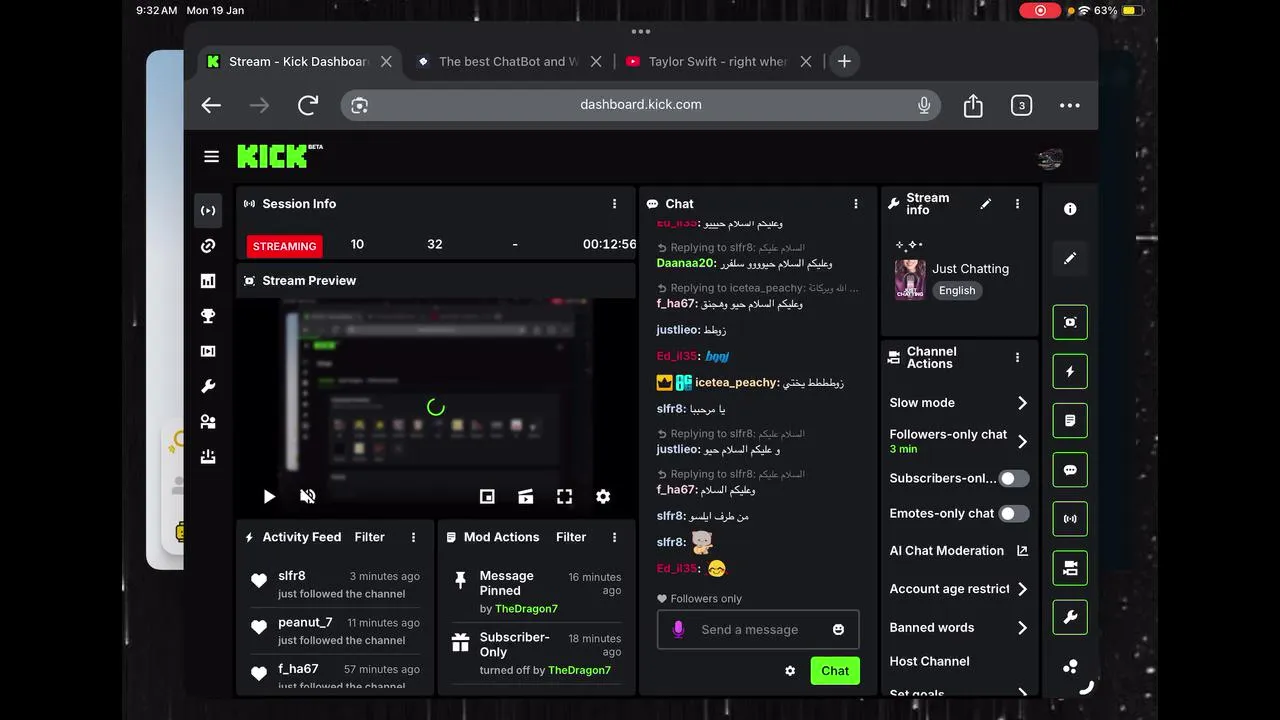This screenshot has height=720, width=1280.
Task: Switch stream preview to theater mode
Action: click(x=525, y=496)
